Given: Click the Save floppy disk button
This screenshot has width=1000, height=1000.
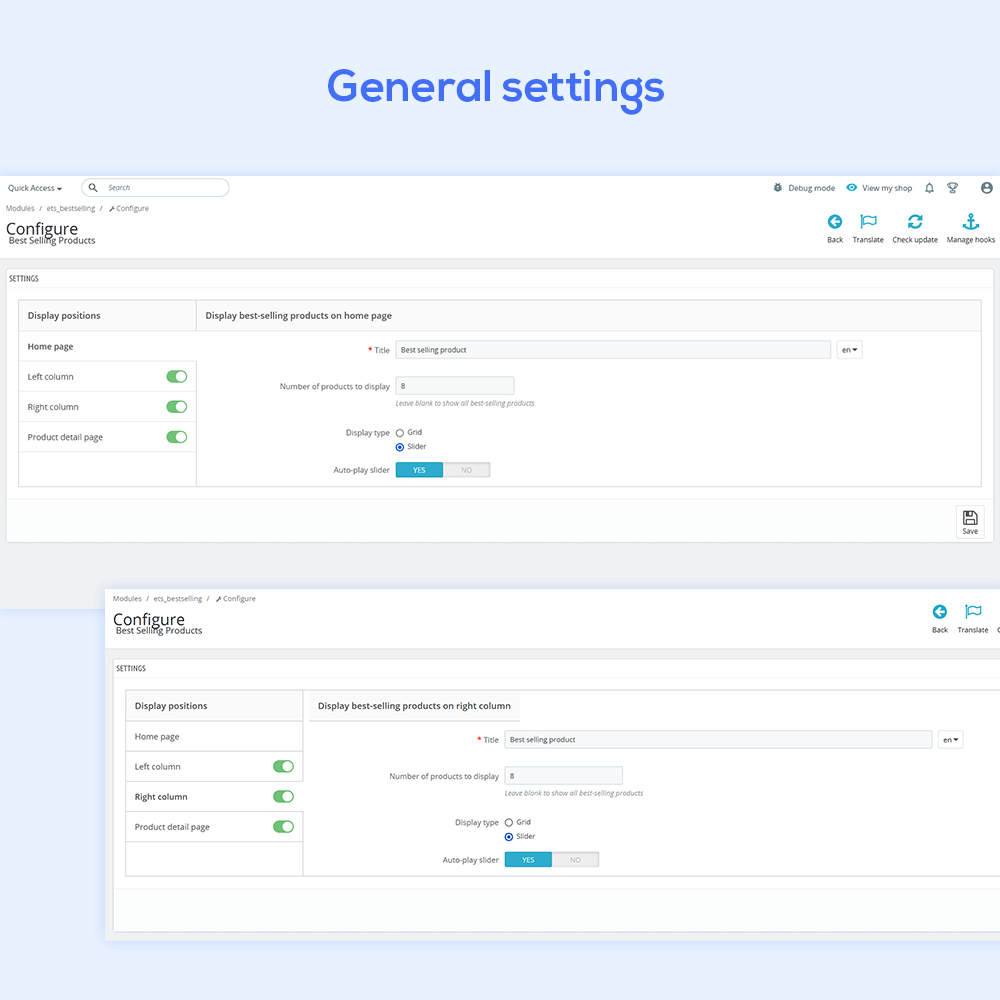Looking at the screenshot, I should click(970, 522).
